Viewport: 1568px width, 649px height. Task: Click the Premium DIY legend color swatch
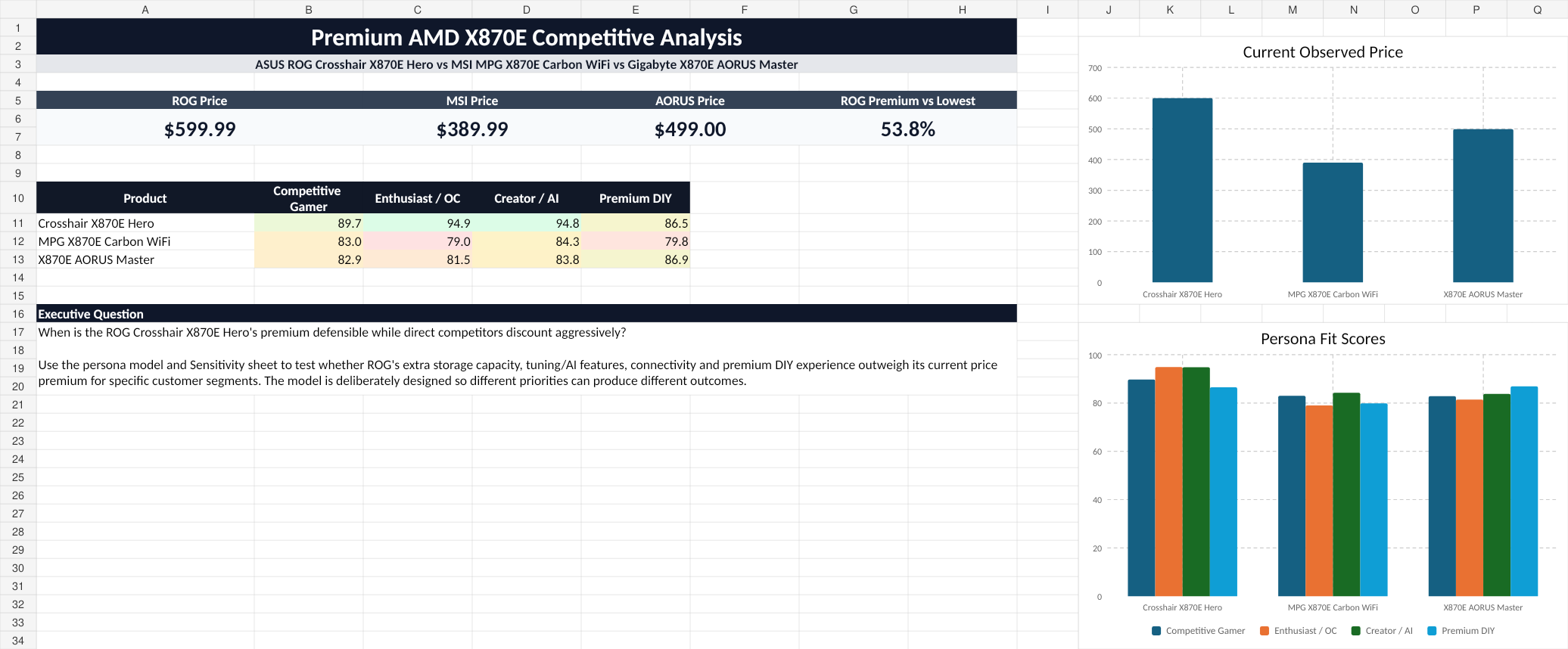pyautogui.click(x=1432, y=631)
